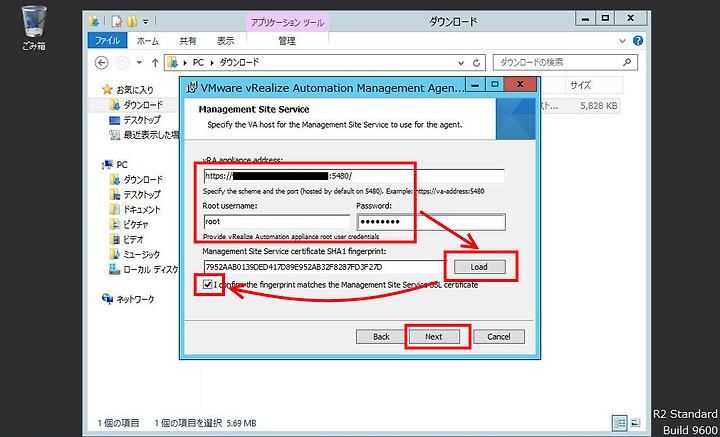Focus the Root username field
Viewport: 720px width, 437px height.
coord(276,221)
